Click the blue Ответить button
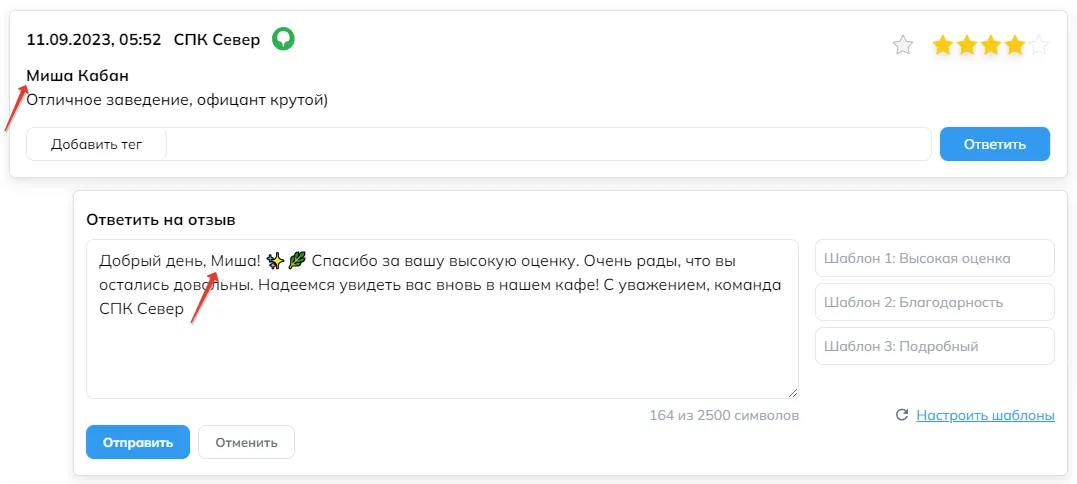The image size is (1077, 484). click(x=995, y=144)
